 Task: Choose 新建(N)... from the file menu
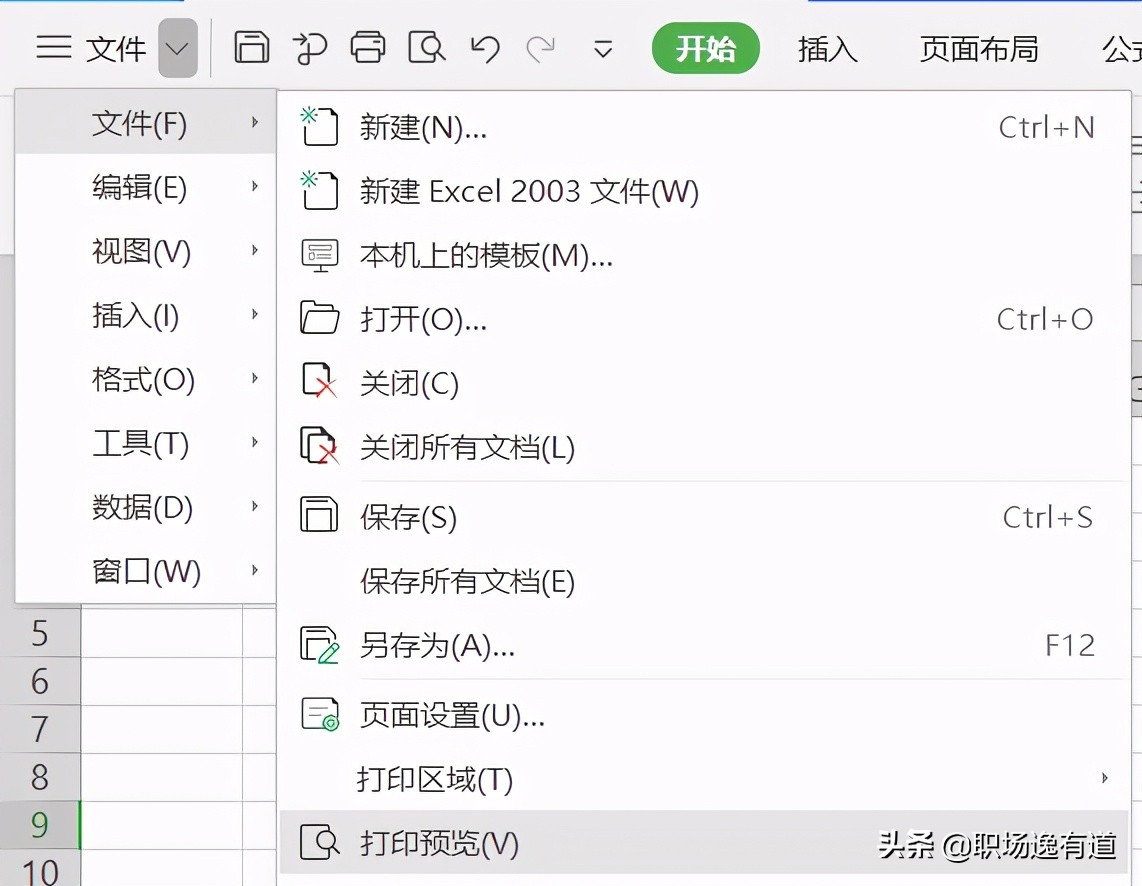coord(704,127)
